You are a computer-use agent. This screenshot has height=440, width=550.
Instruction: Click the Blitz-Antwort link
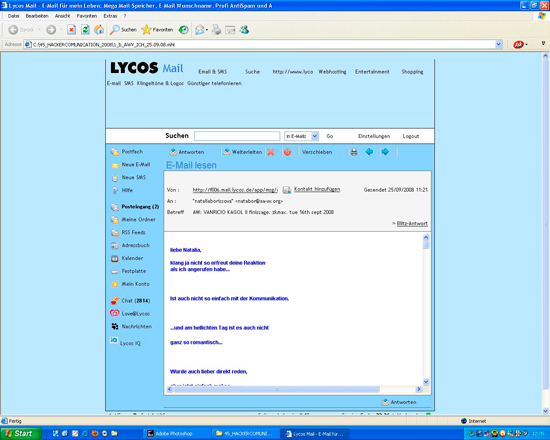point(412,224)
